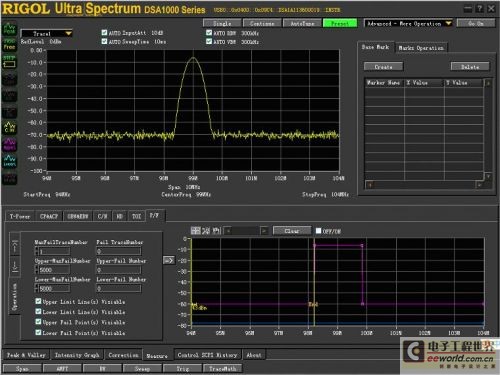
Task: Click the Upper-MaxFailNumber stepper arrows
Action: click(x=37, y=270)
